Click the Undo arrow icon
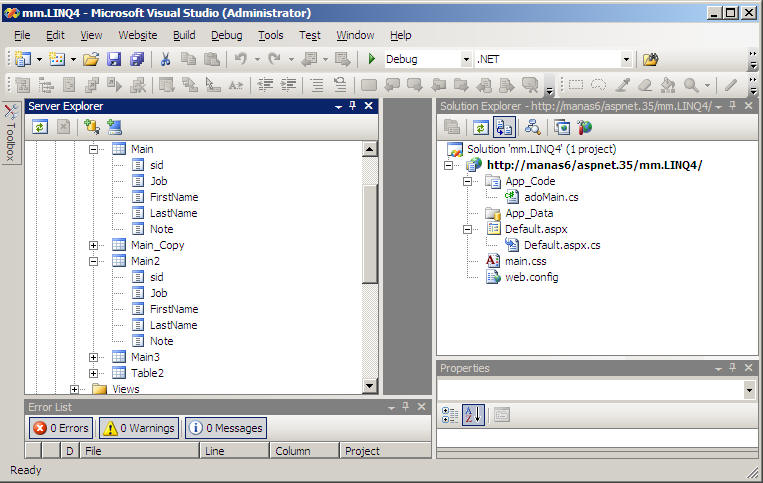763x483 pixels. coord(240,59)
